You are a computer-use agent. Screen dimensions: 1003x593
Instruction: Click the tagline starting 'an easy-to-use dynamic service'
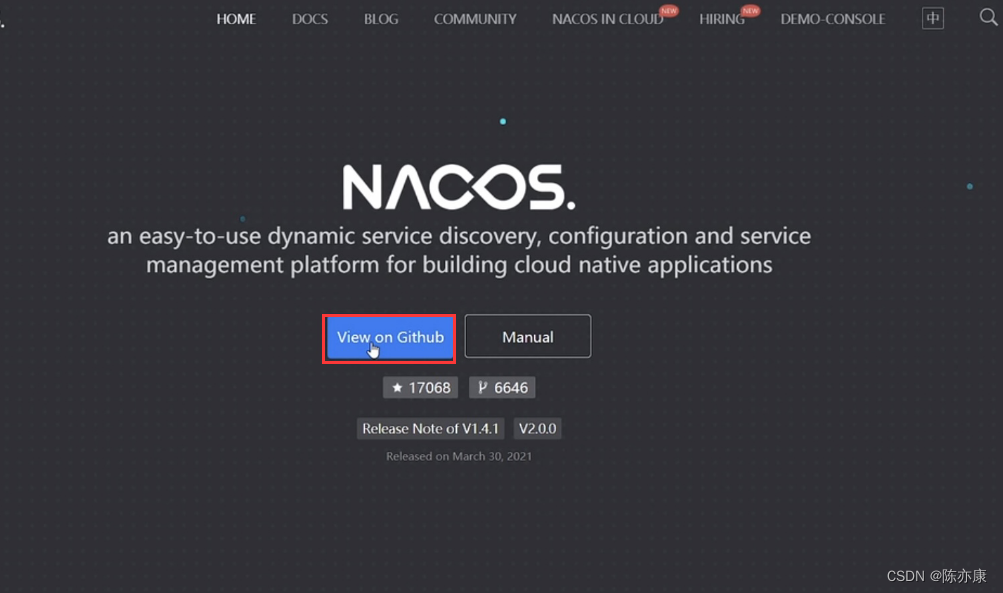pos(459,250)
